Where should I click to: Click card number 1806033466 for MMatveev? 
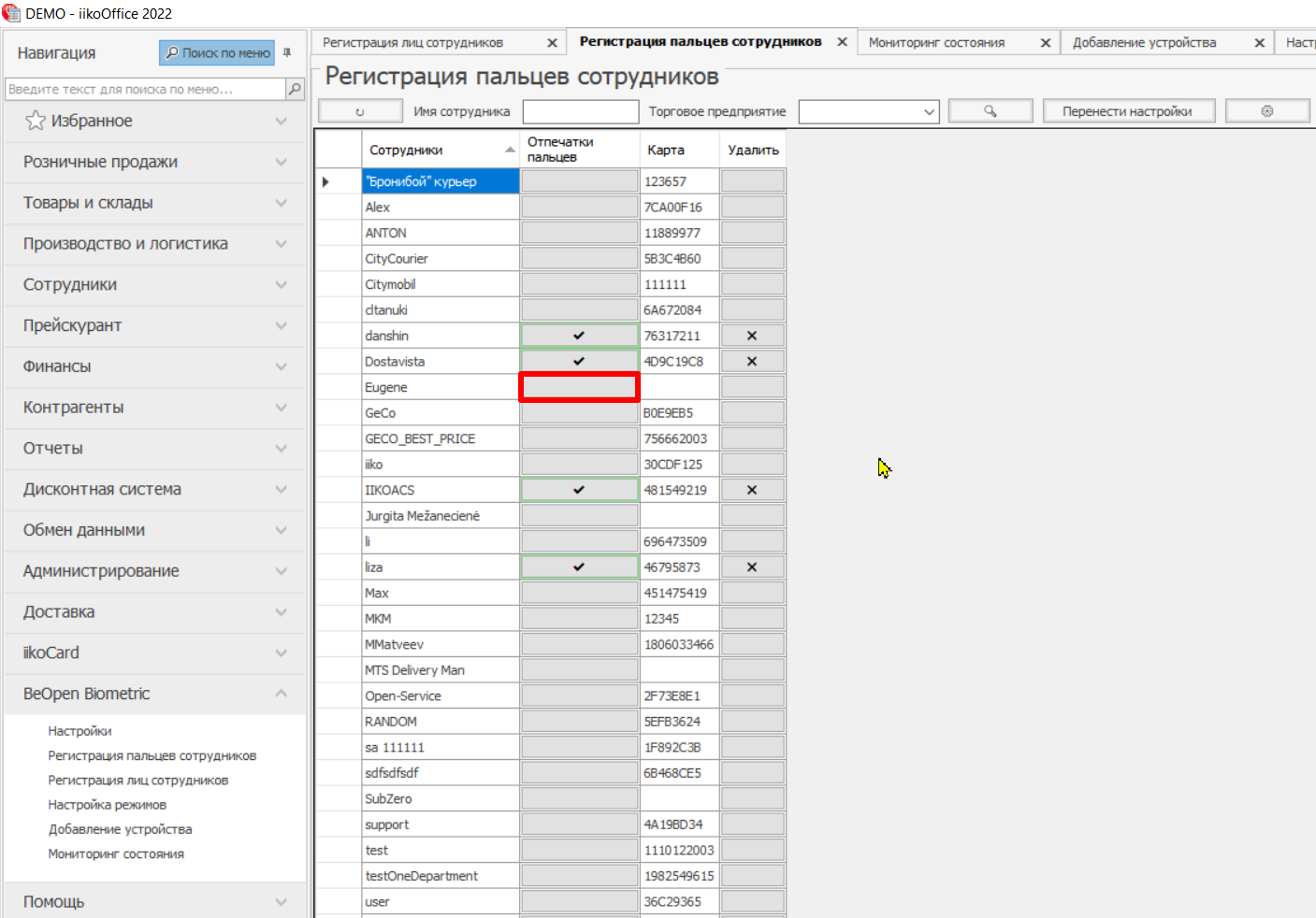pyautogui.click(x=679, y=644)
